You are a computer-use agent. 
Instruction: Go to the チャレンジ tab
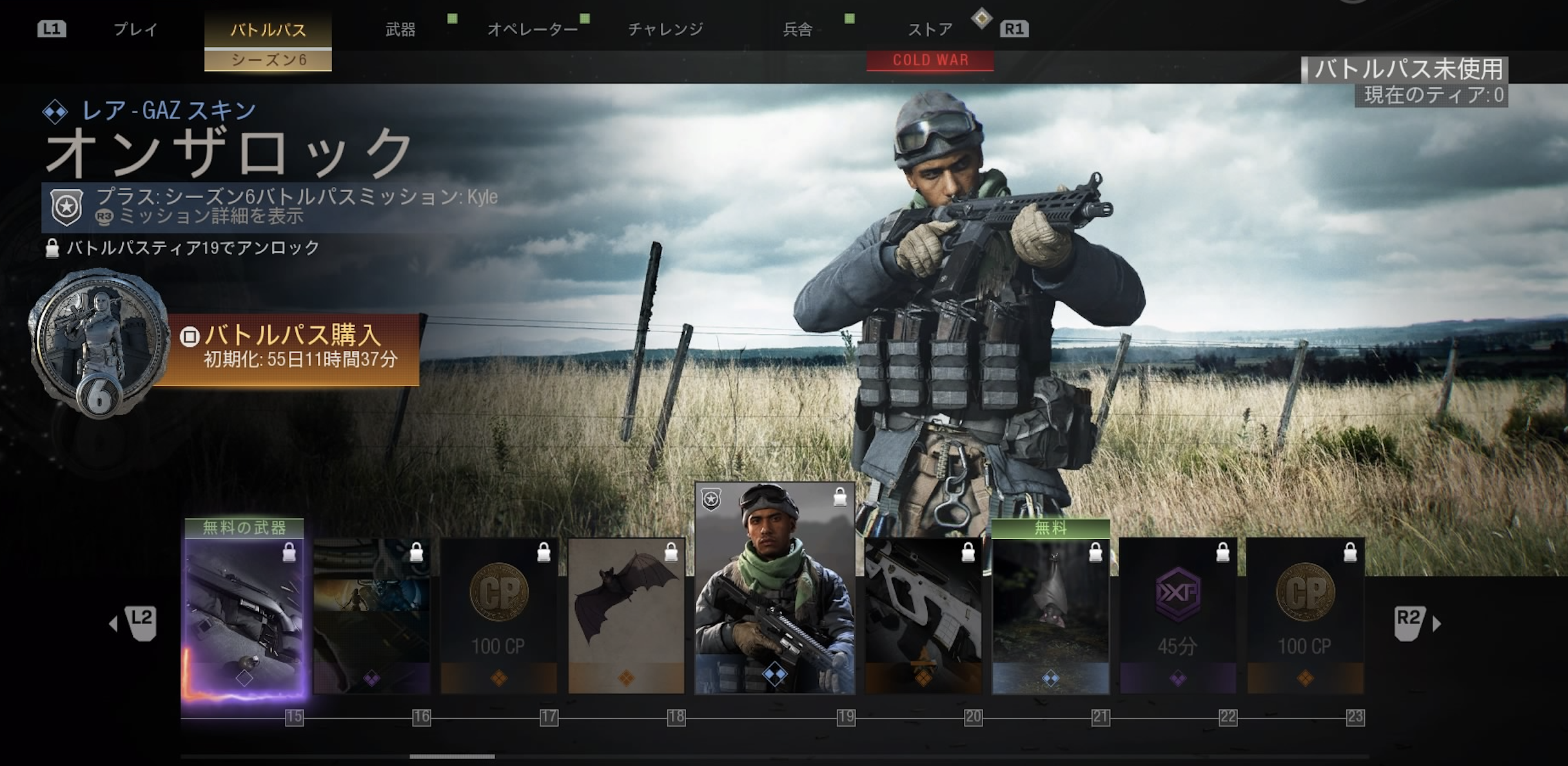(x=665, y=30)
